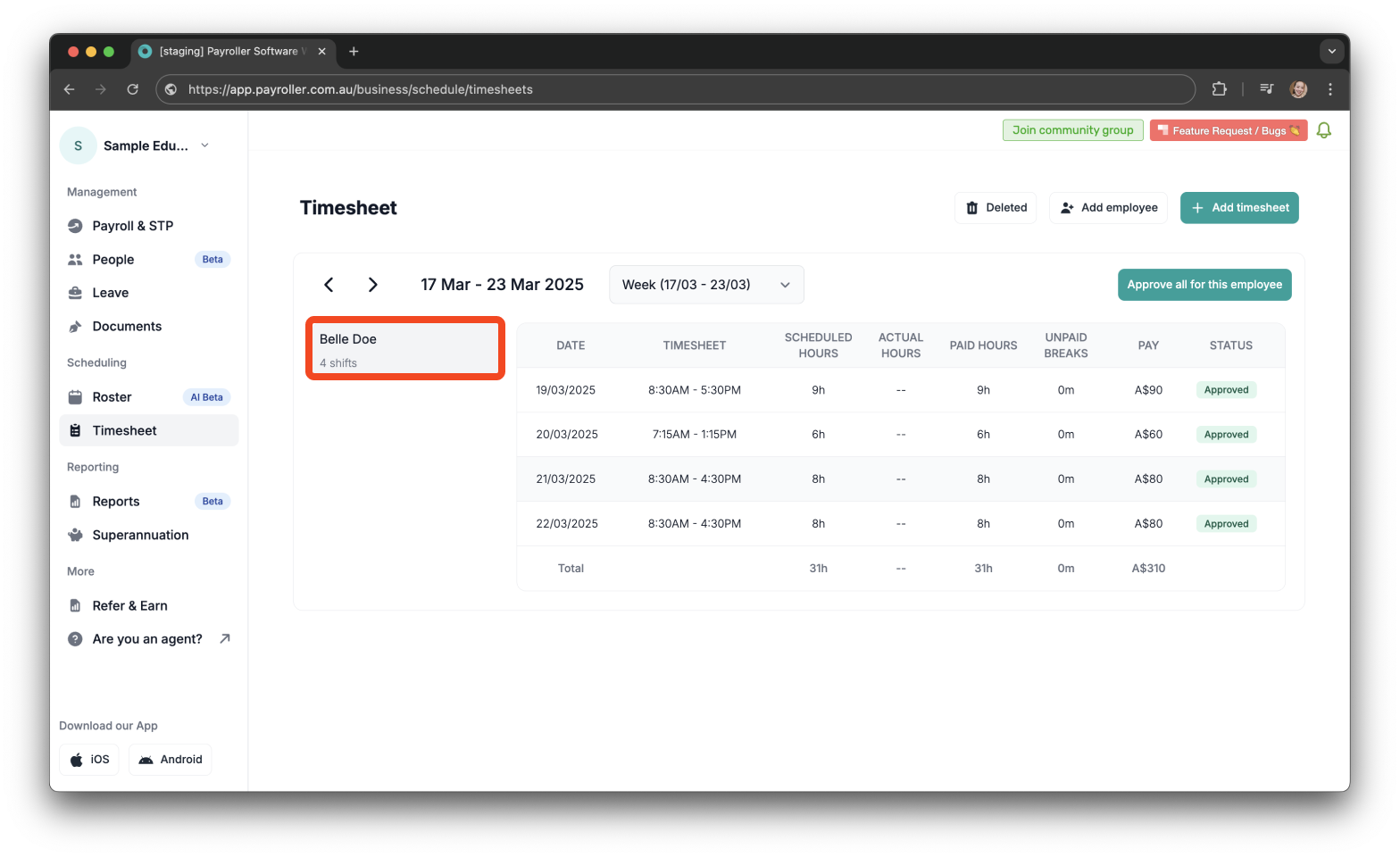This screenshot has width=1400, height=857.
Task: Download the Android app
Action: (171, 760)
